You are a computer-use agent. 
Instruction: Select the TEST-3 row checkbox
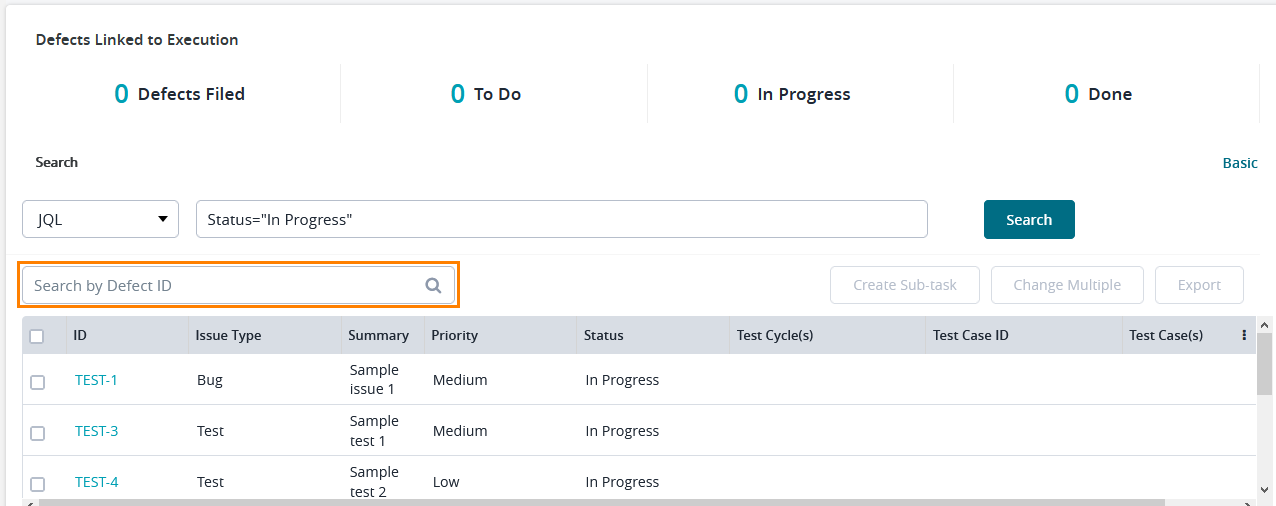pyautogui.click(x=37, y=432)
